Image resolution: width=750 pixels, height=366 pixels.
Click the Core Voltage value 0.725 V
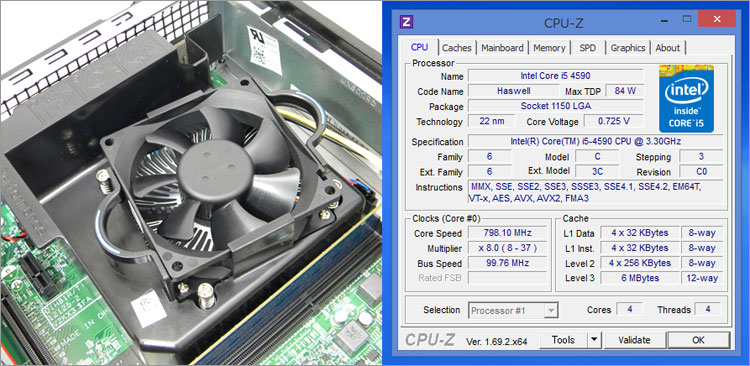(x=614, y=121)
